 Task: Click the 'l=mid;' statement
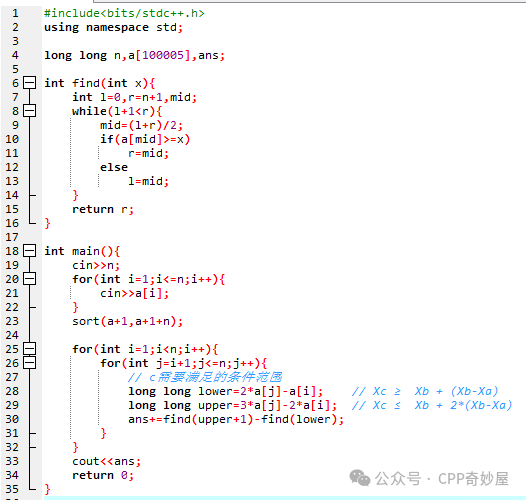[x=149, y=181]
